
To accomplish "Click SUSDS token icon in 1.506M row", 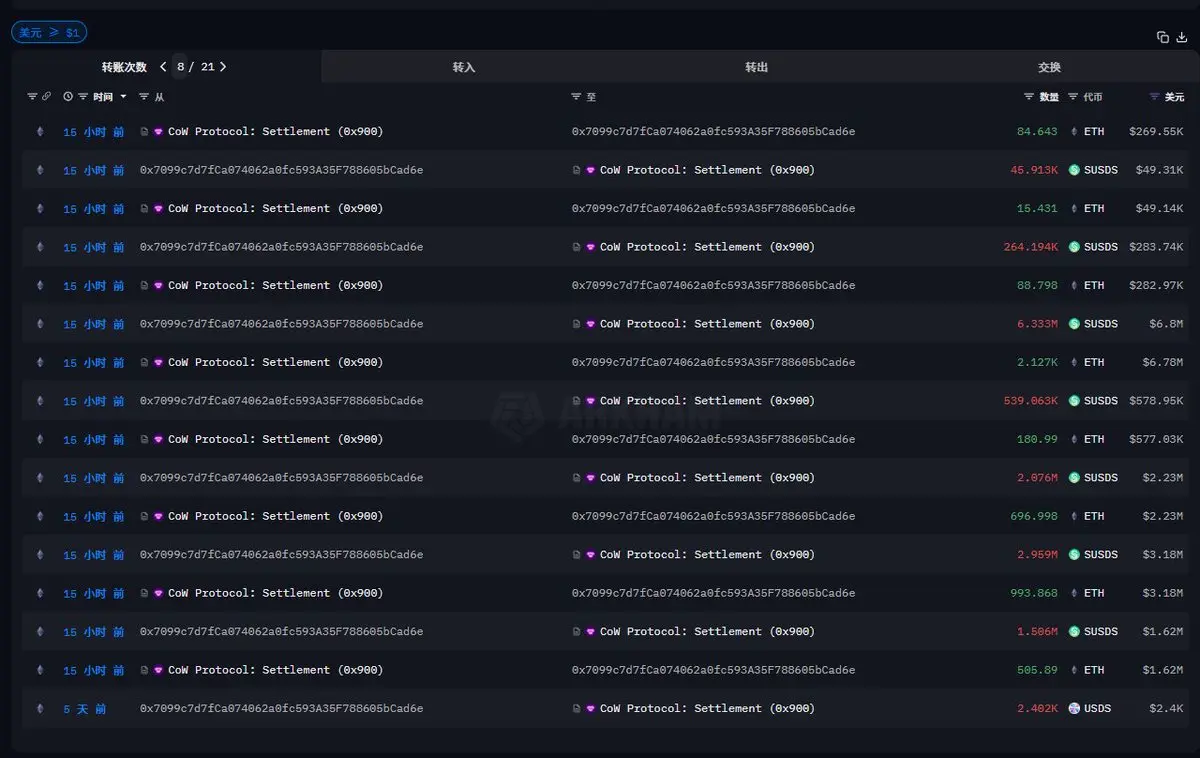I will (x=1074, y=632).
